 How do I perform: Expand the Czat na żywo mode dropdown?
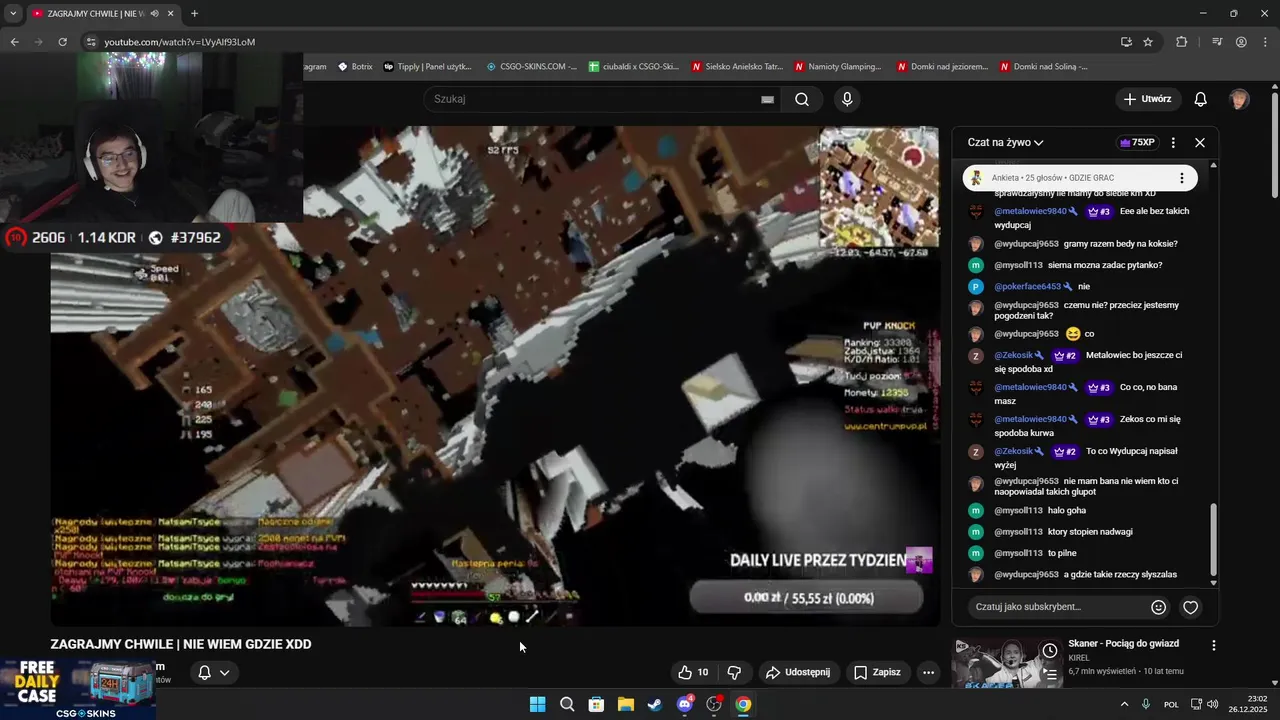1005,143
